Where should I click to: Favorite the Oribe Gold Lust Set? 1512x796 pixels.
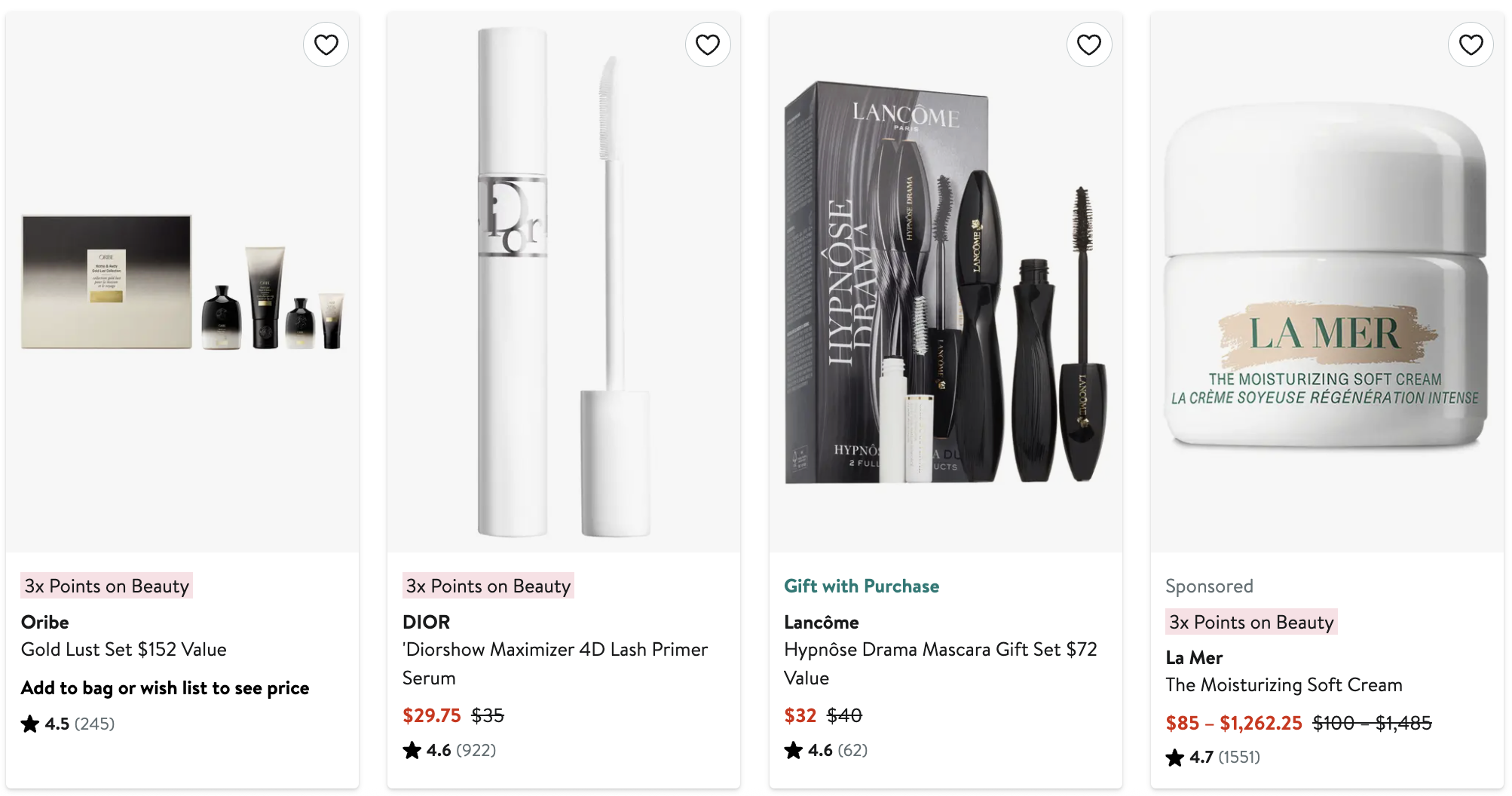coord(326,45)
